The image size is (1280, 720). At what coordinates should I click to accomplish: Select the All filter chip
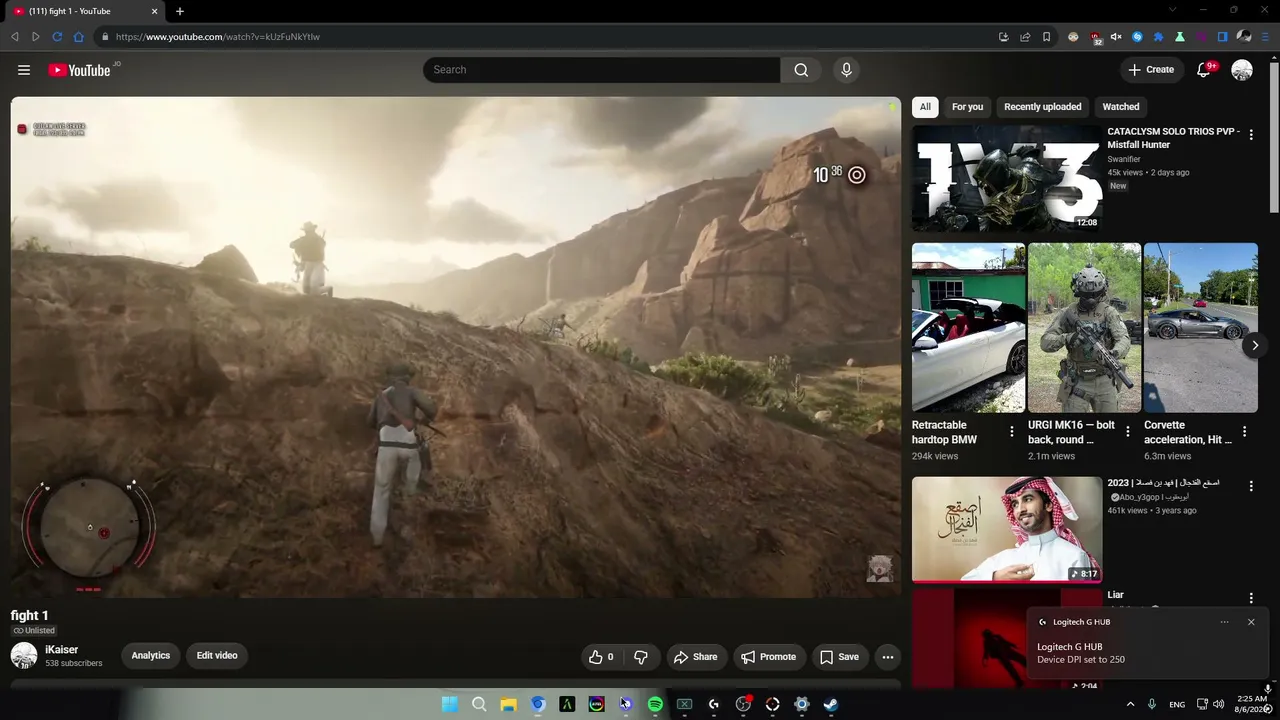click(x=925, y=107)
